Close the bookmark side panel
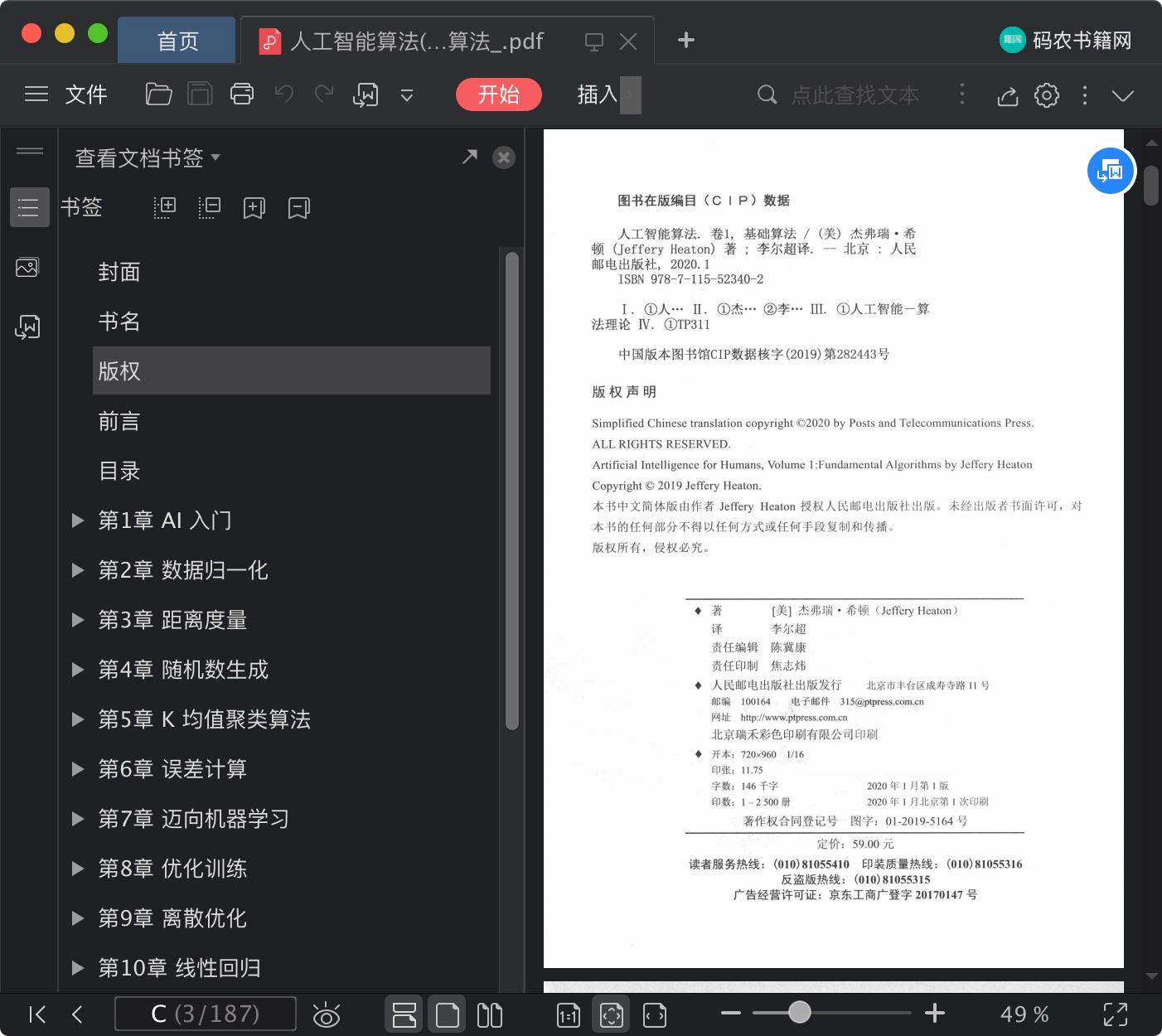 (x=504, y=157)
